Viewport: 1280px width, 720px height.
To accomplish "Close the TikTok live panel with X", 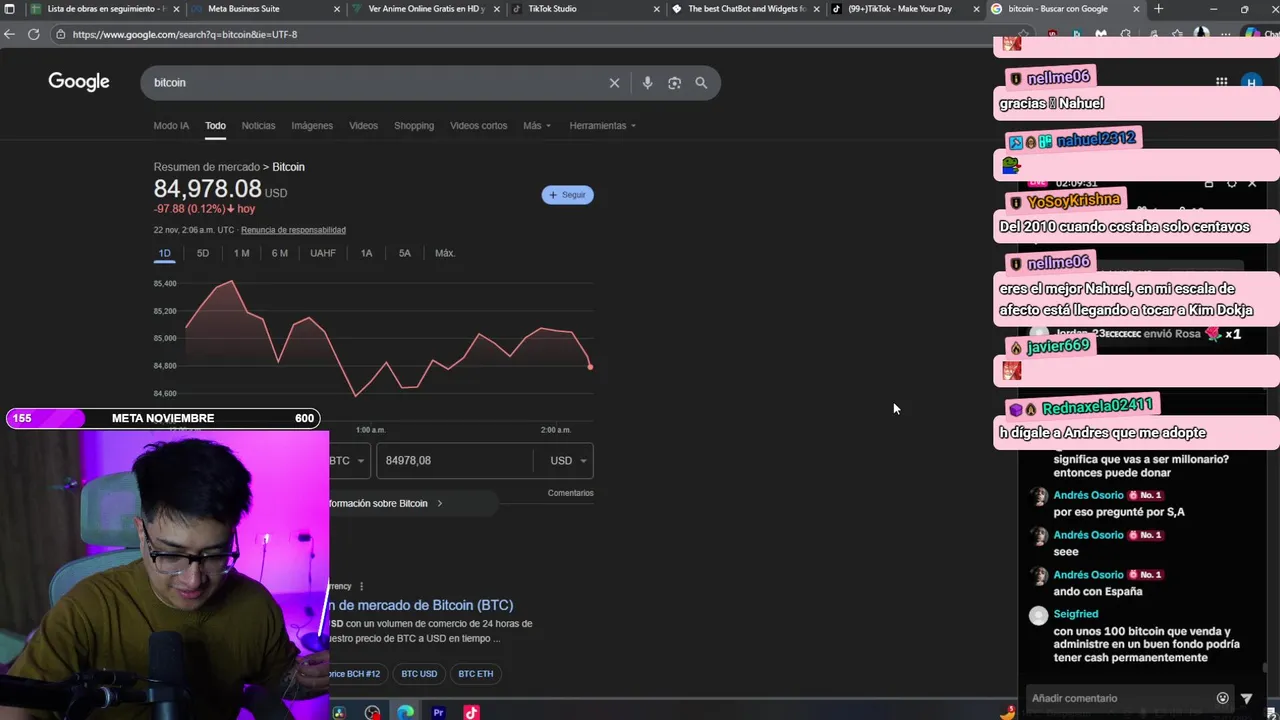I will pyautogui.click(x=1252, y=183).
